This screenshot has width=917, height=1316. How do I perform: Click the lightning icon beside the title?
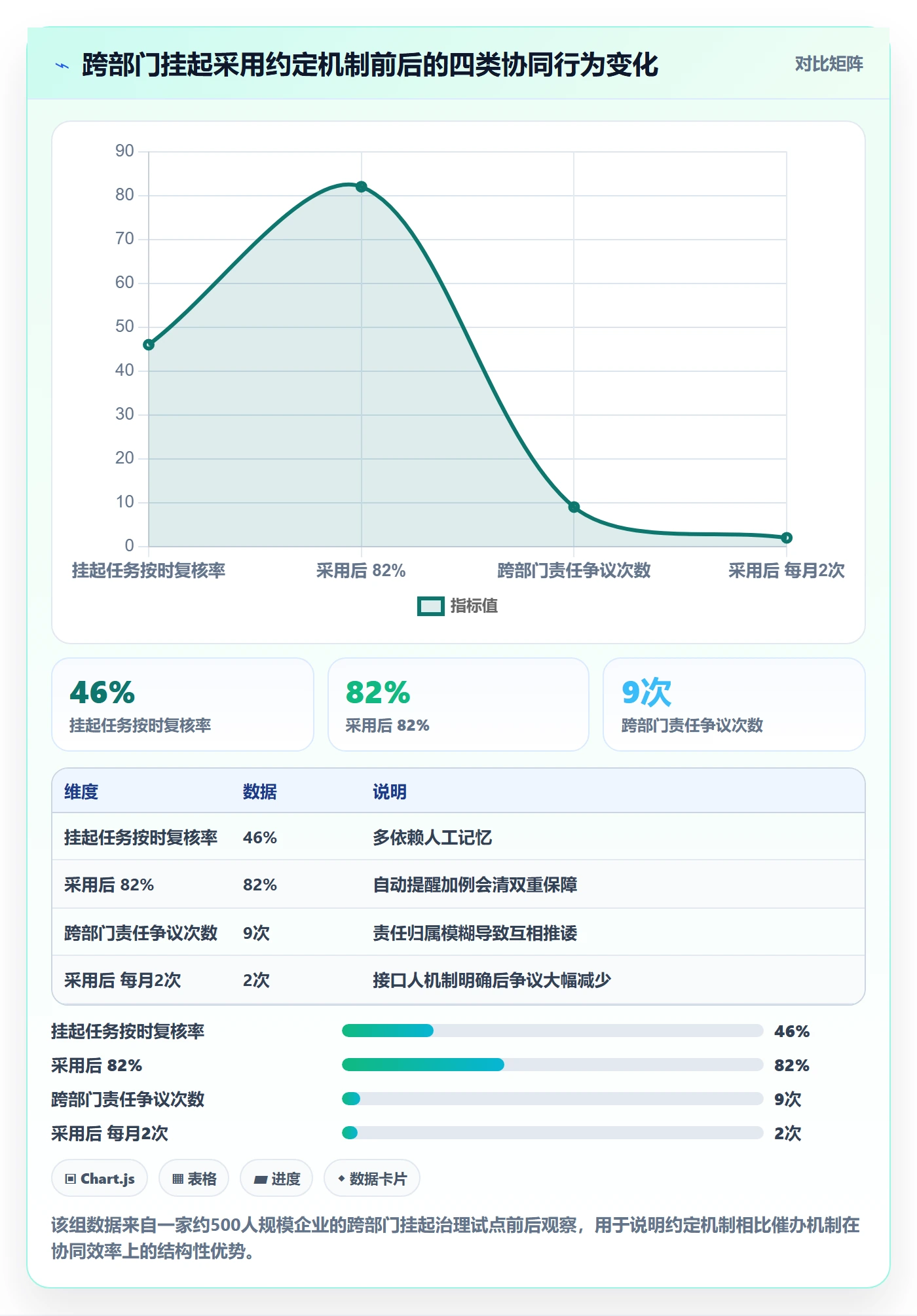62,65
